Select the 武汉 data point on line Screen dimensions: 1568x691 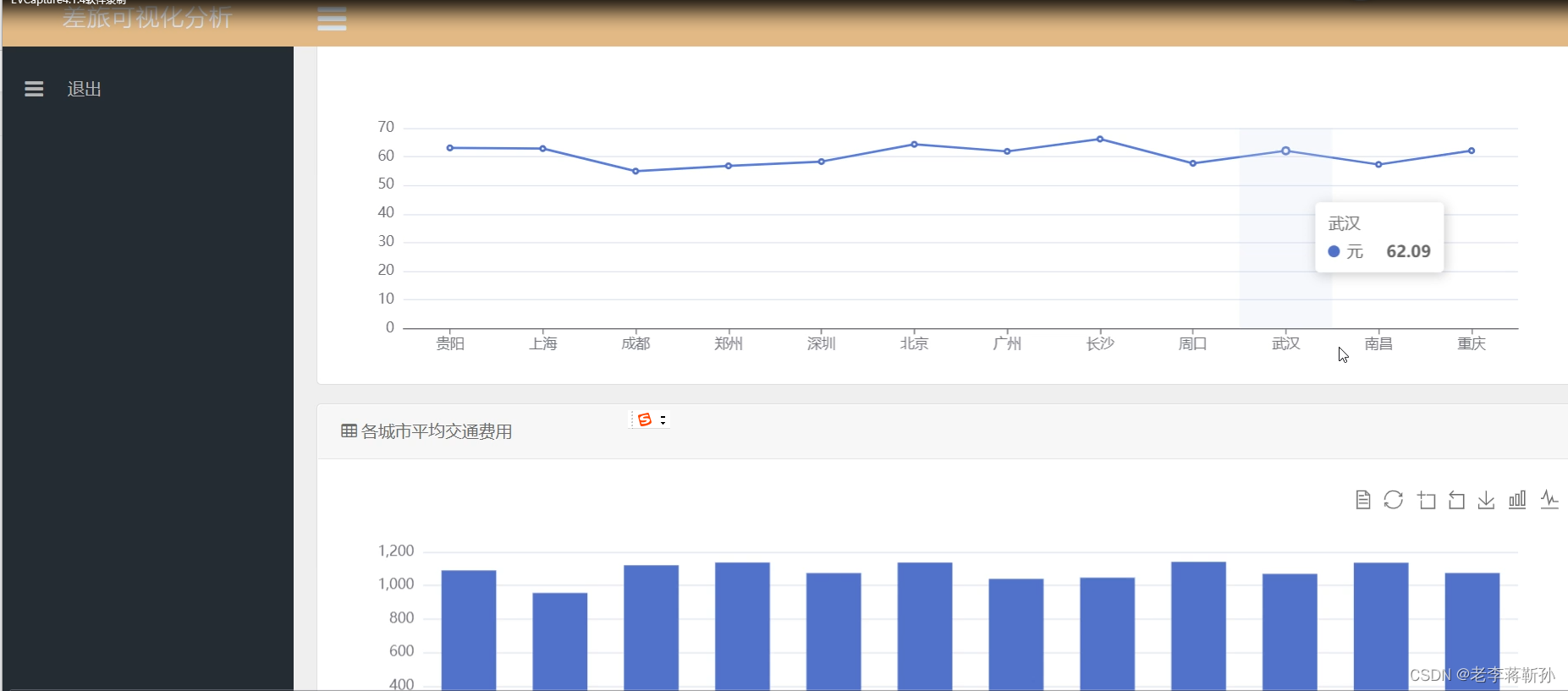pyautogui.click(x=1285, y=151)
